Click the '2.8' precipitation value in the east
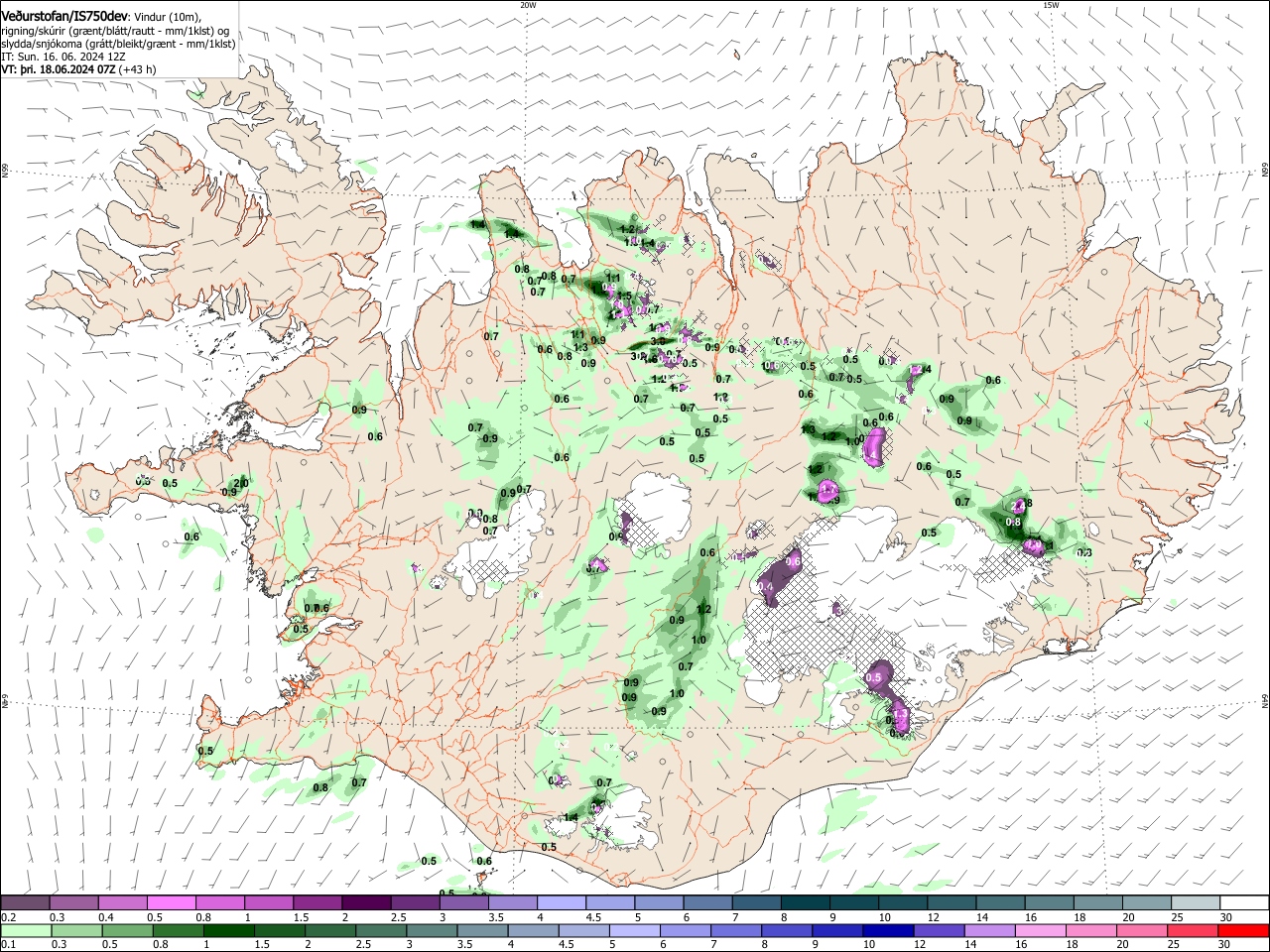The width and height of the screenshot is (1270, 952). pos(1025,503)
